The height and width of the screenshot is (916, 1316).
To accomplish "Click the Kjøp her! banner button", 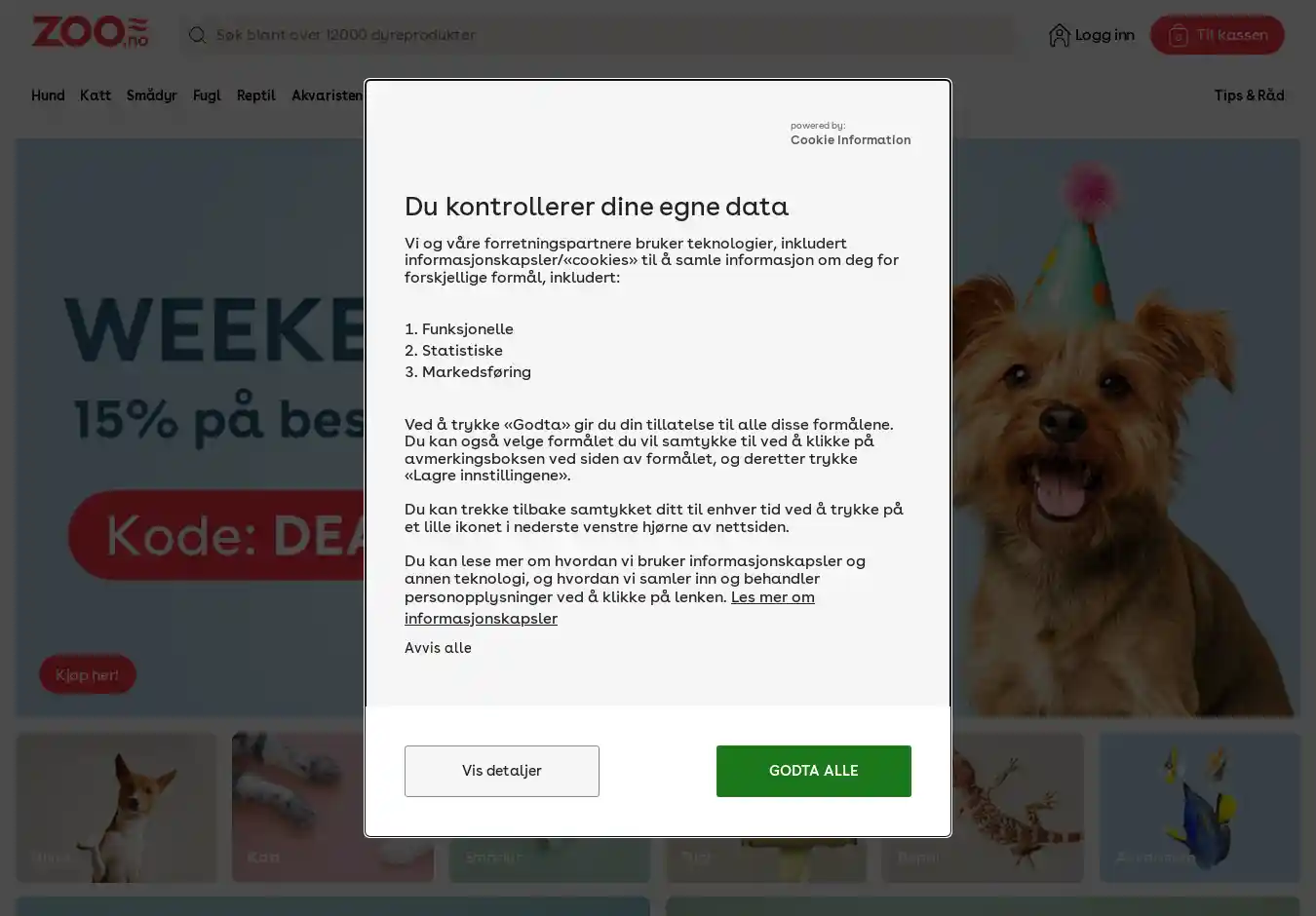I will coord(88,674).
